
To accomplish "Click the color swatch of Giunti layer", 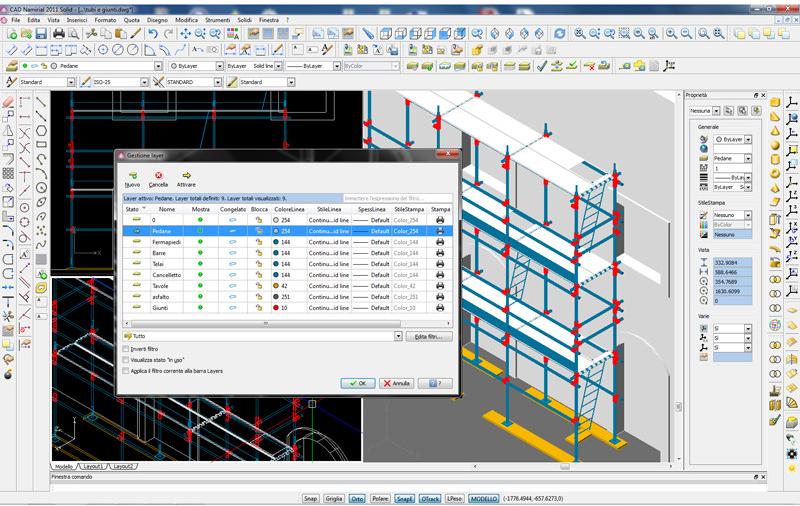I will (274, 308).
